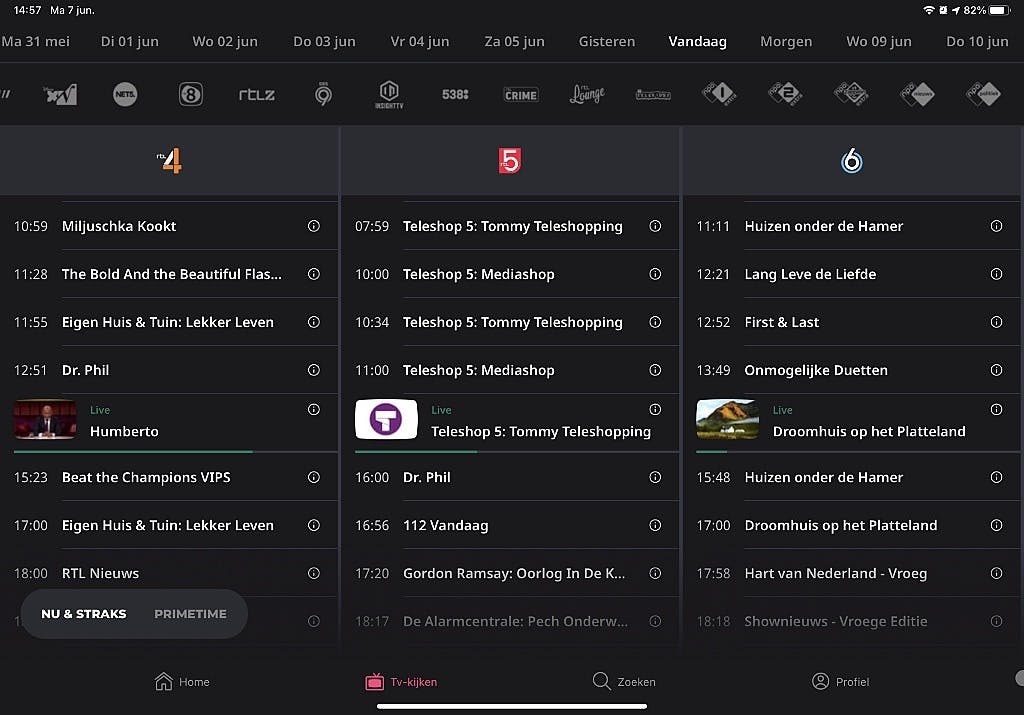The width and height of the screenshot is (1024, 715).
Task: Switch to the RTL Lounge channel
Action: click(587, 95)
